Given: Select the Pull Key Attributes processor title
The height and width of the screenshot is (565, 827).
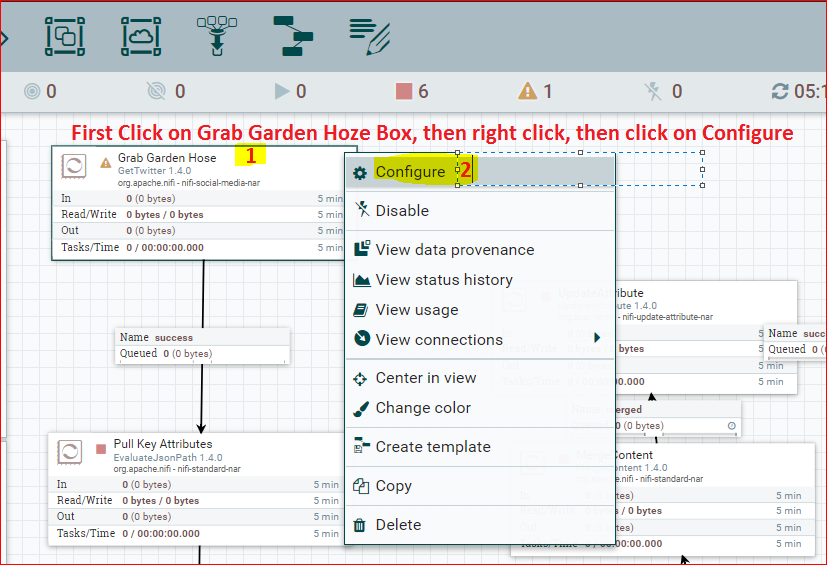Looking at the screenshot, I should pos(163,444).
